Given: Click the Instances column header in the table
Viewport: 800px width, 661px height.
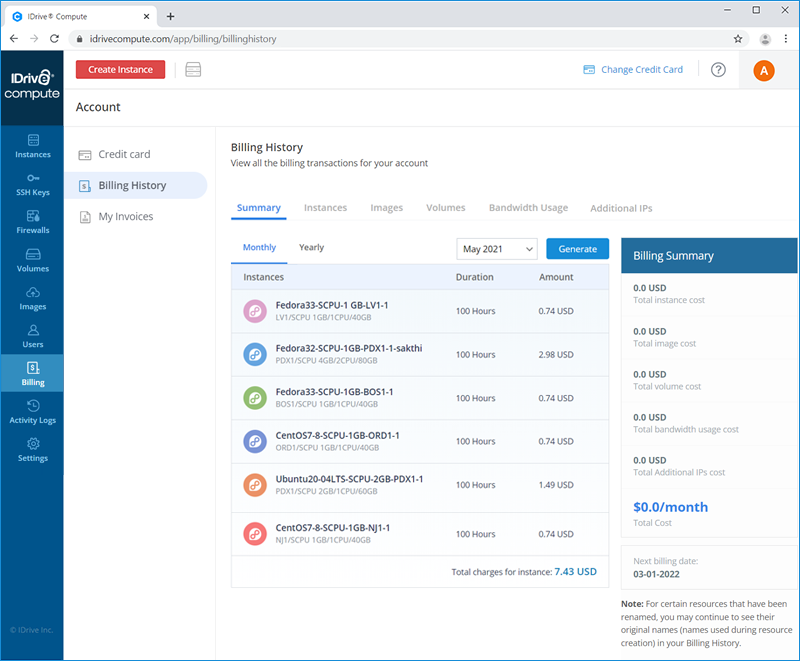Looking at the screenshot, I should [x=263, y=277].
